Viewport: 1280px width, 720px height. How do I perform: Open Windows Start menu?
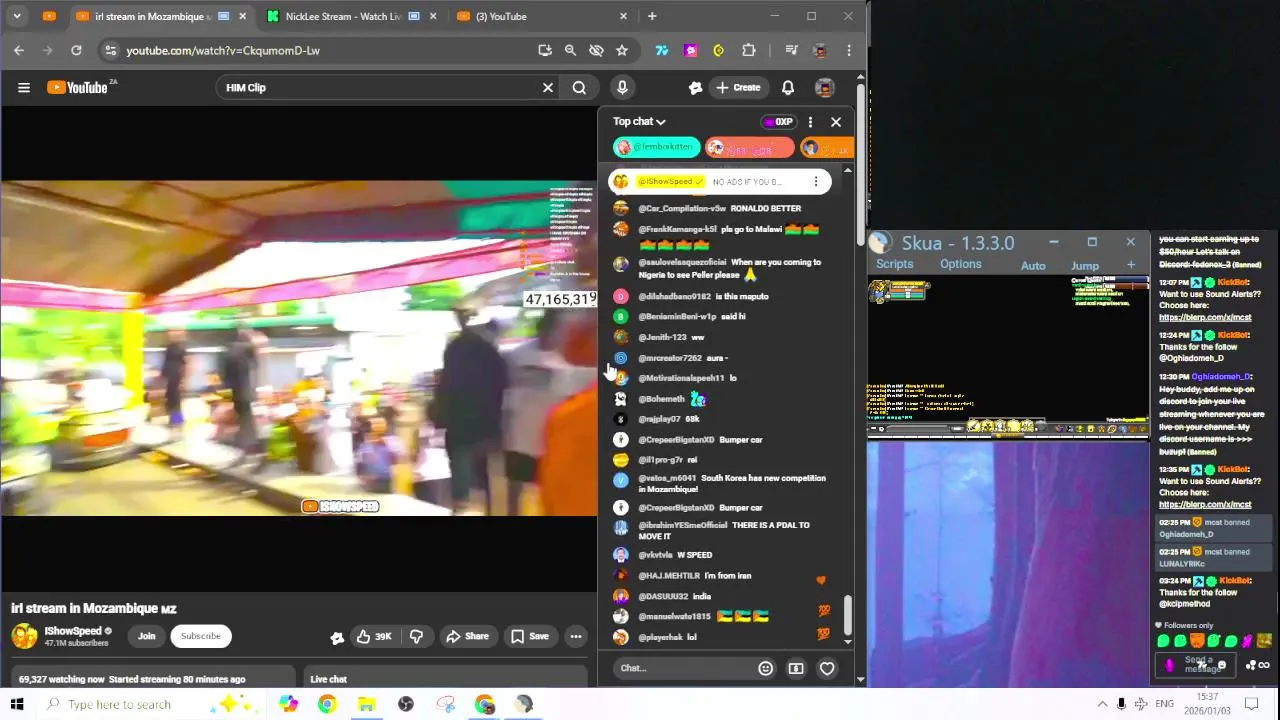(x=16, y=704)
